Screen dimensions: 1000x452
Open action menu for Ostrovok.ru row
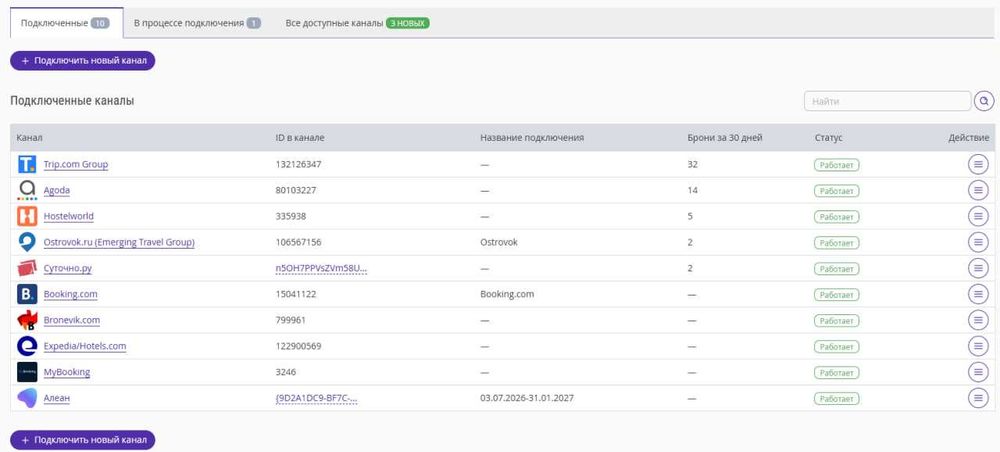978,242
